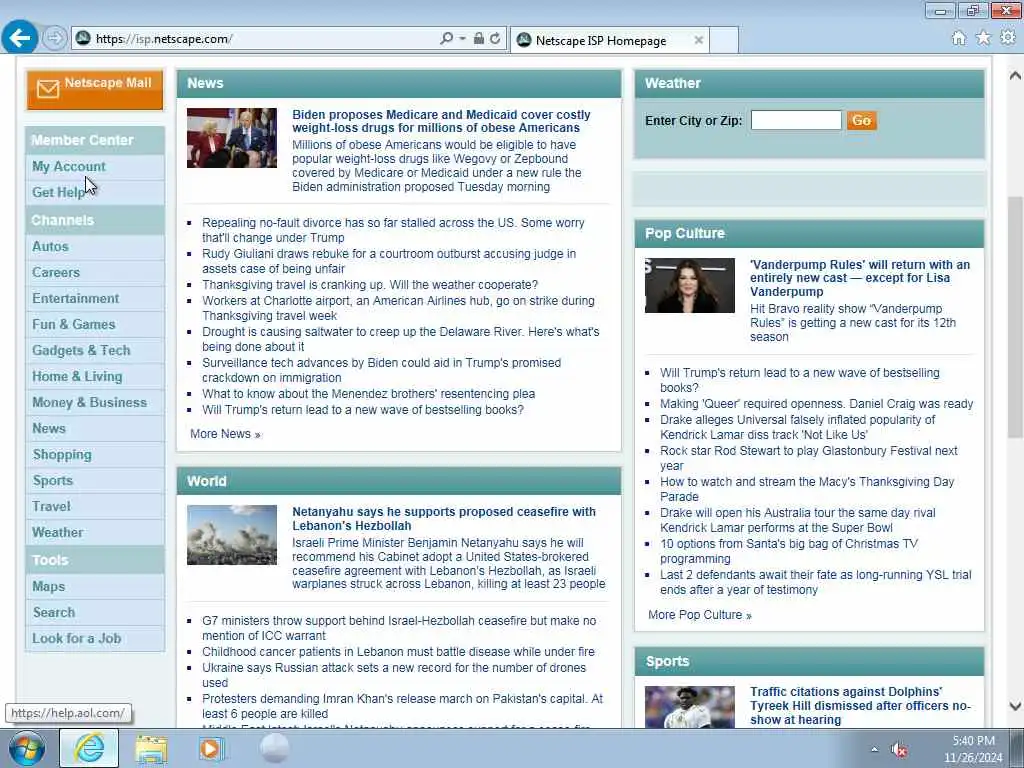Open Get Help link

58,193
